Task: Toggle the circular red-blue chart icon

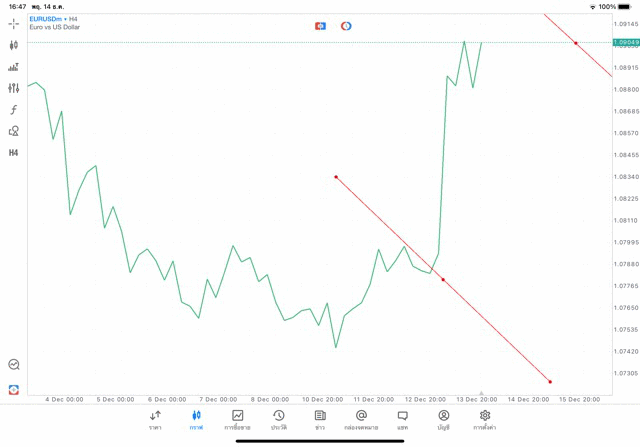Action: [x=346, y=26]
